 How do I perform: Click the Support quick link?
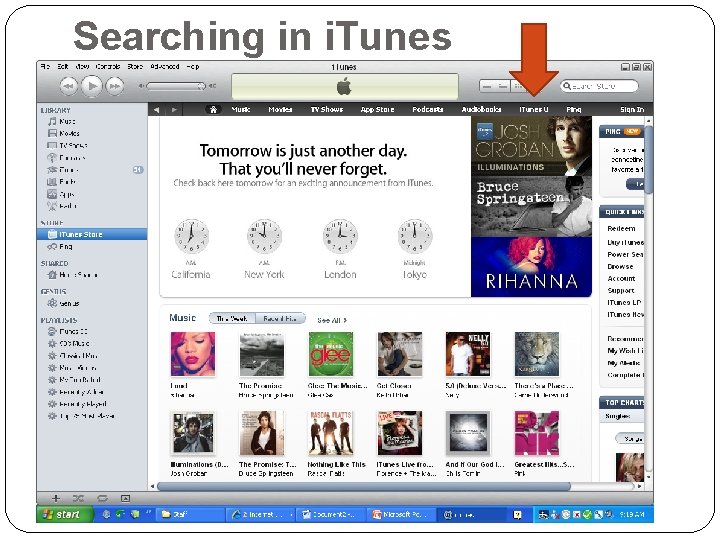(x=621, y=291)
